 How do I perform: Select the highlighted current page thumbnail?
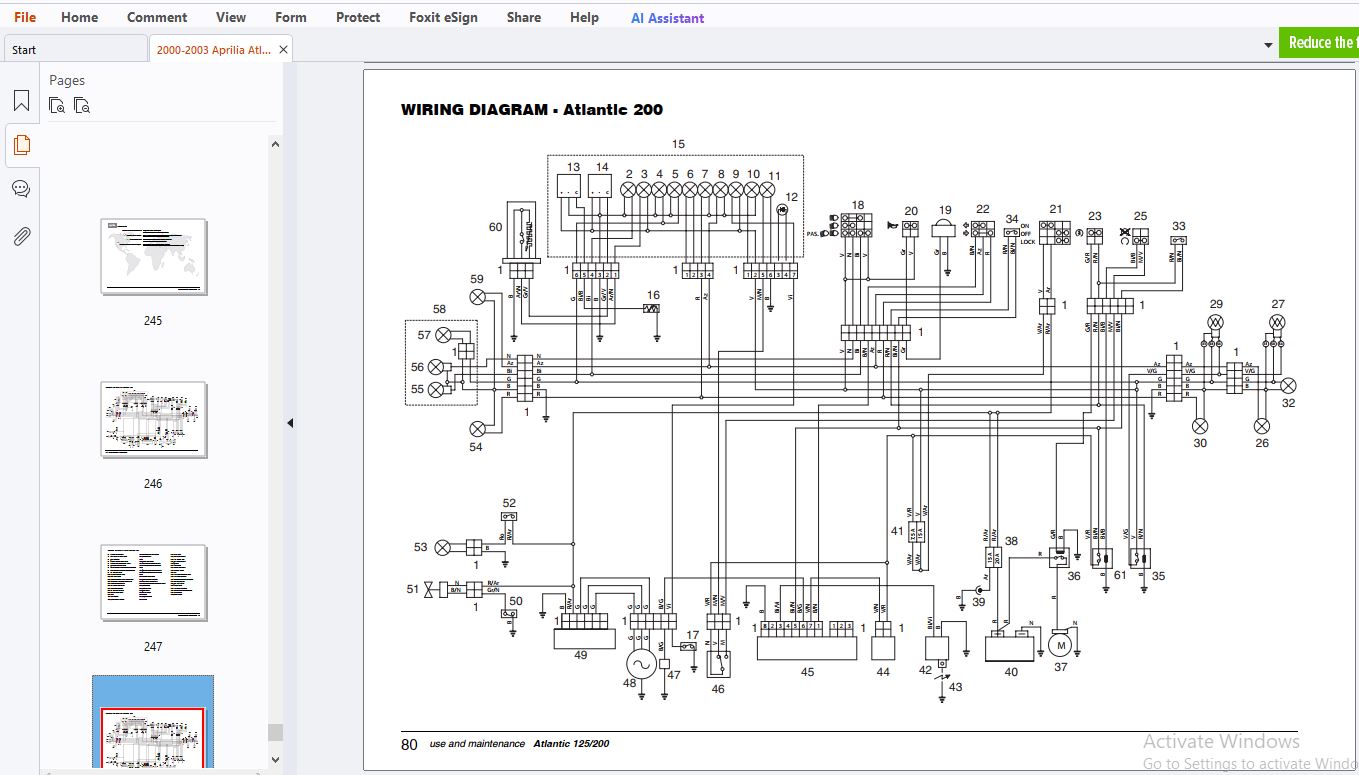point(153,723)
